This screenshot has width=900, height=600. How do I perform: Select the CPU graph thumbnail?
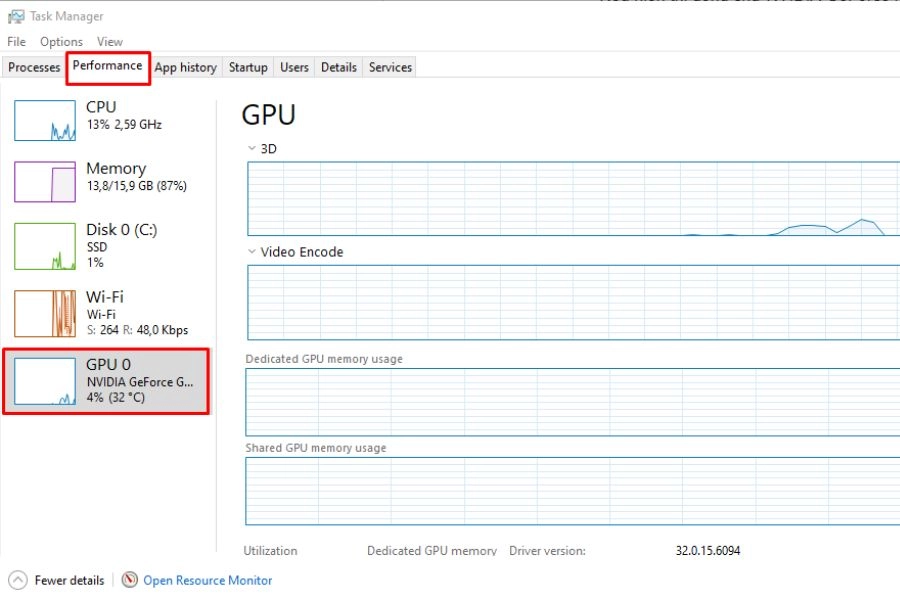pos(45,121)
